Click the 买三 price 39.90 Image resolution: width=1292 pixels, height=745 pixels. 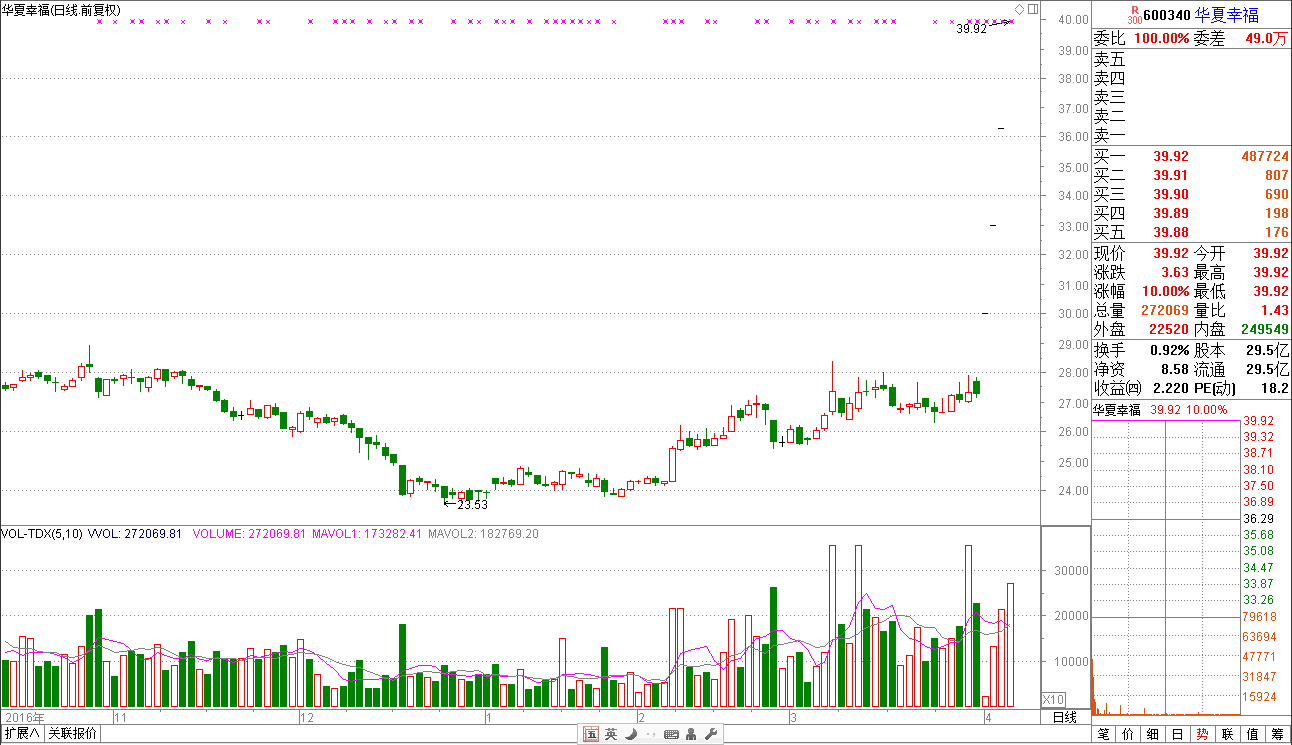[x=1172, y=195]
